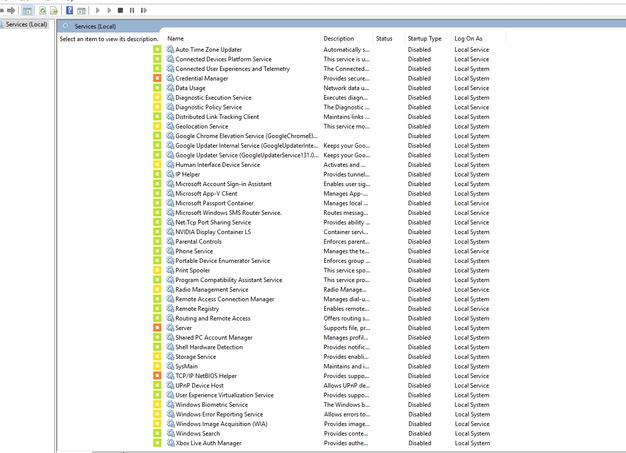Image resolution: width=626 pixels, height=453 pixels.
Task: Select Radio Management Service
Action: point(212,289)
